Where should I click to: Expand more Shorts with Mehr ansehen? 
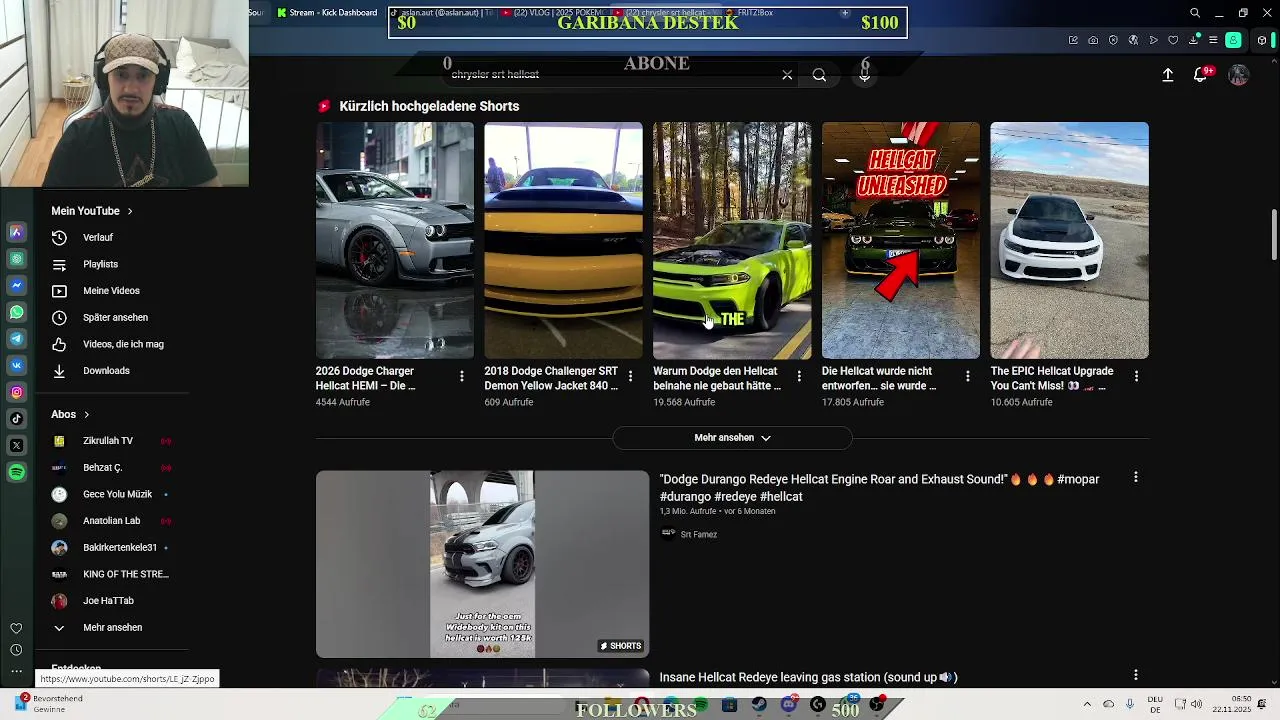(732, 438)
